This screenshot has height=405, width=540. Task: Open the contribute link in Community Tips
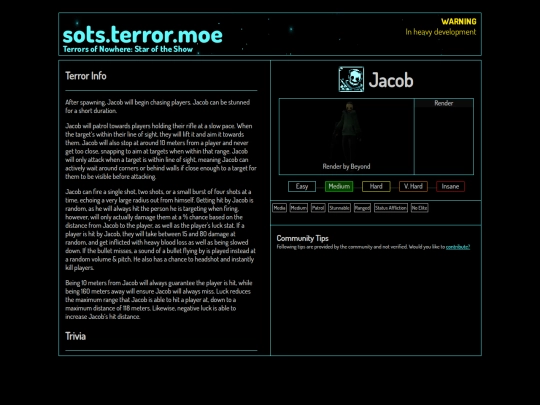(x=458, y=247)
